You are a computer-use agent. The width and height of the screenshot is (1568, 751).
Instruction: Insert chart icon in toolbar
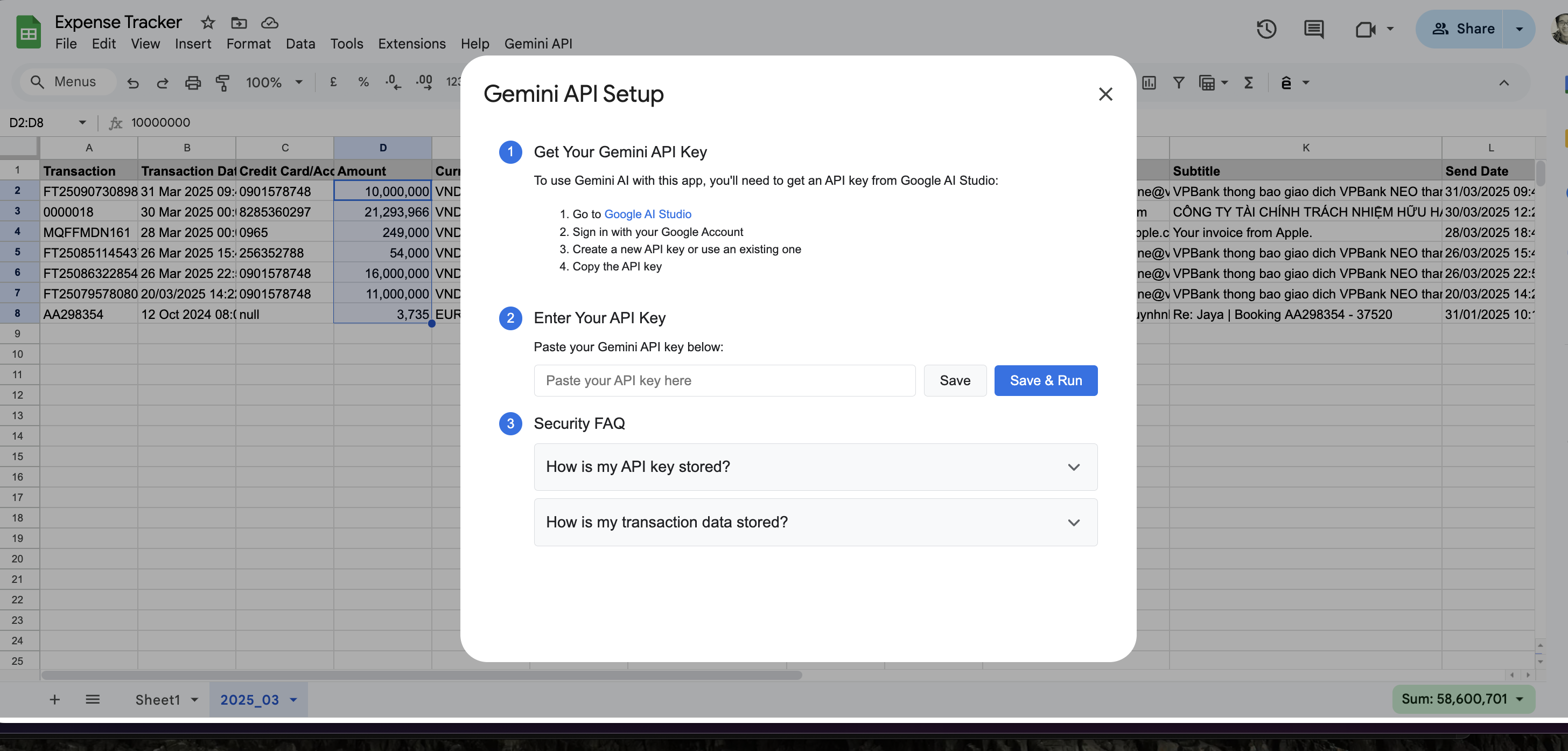coord(1149,82)
